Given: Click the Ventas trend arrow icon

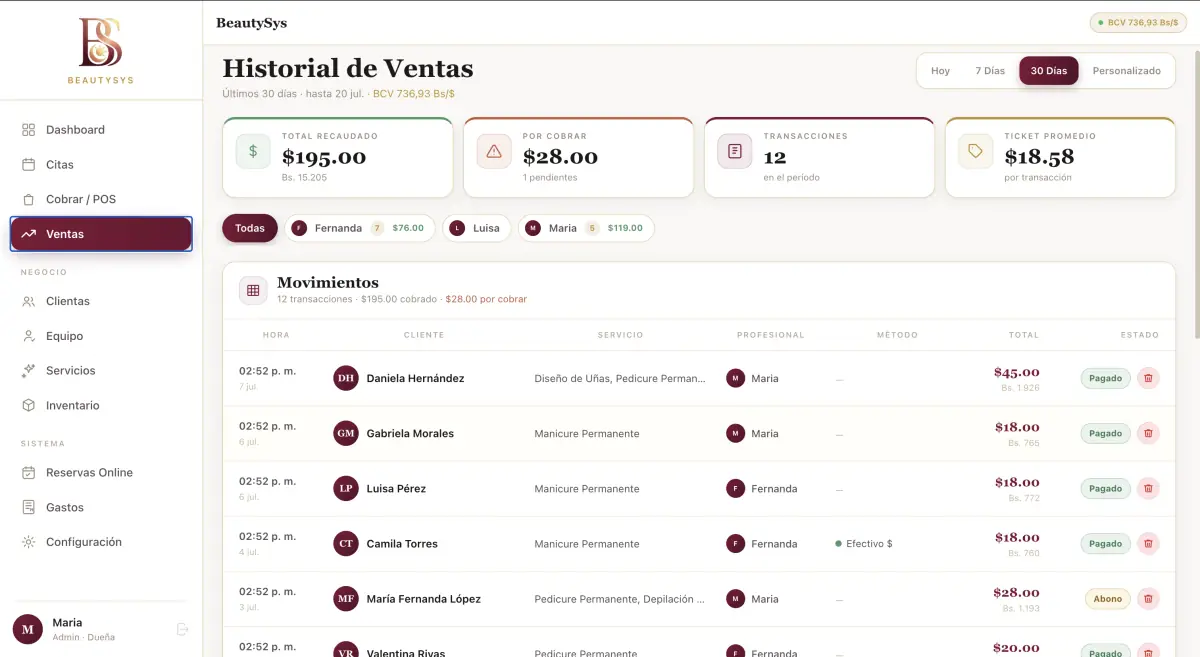Looking at the screenshot, I should coord(28,234).
